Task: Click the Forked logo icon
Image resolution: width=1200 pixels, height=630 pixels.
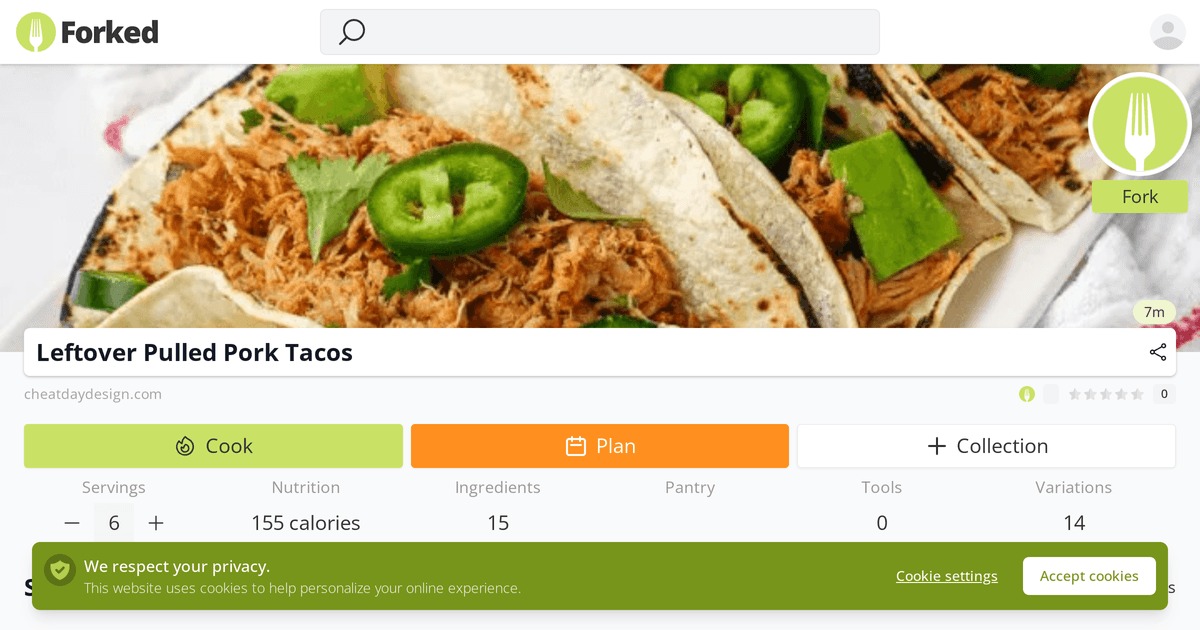Action: tap(33, 31)
